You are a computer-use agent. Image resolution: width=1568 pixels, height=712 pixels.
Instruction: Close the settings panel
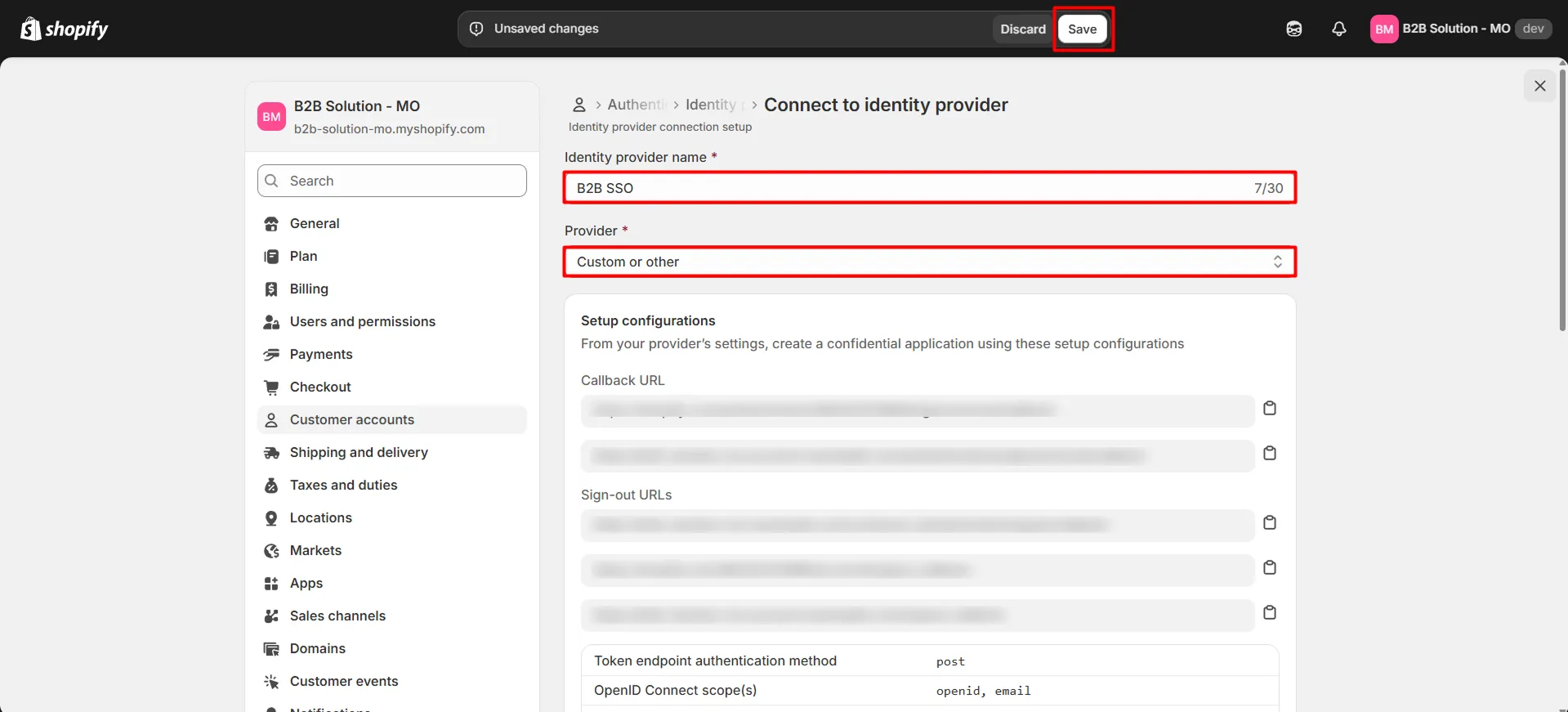coord(1540,86)
